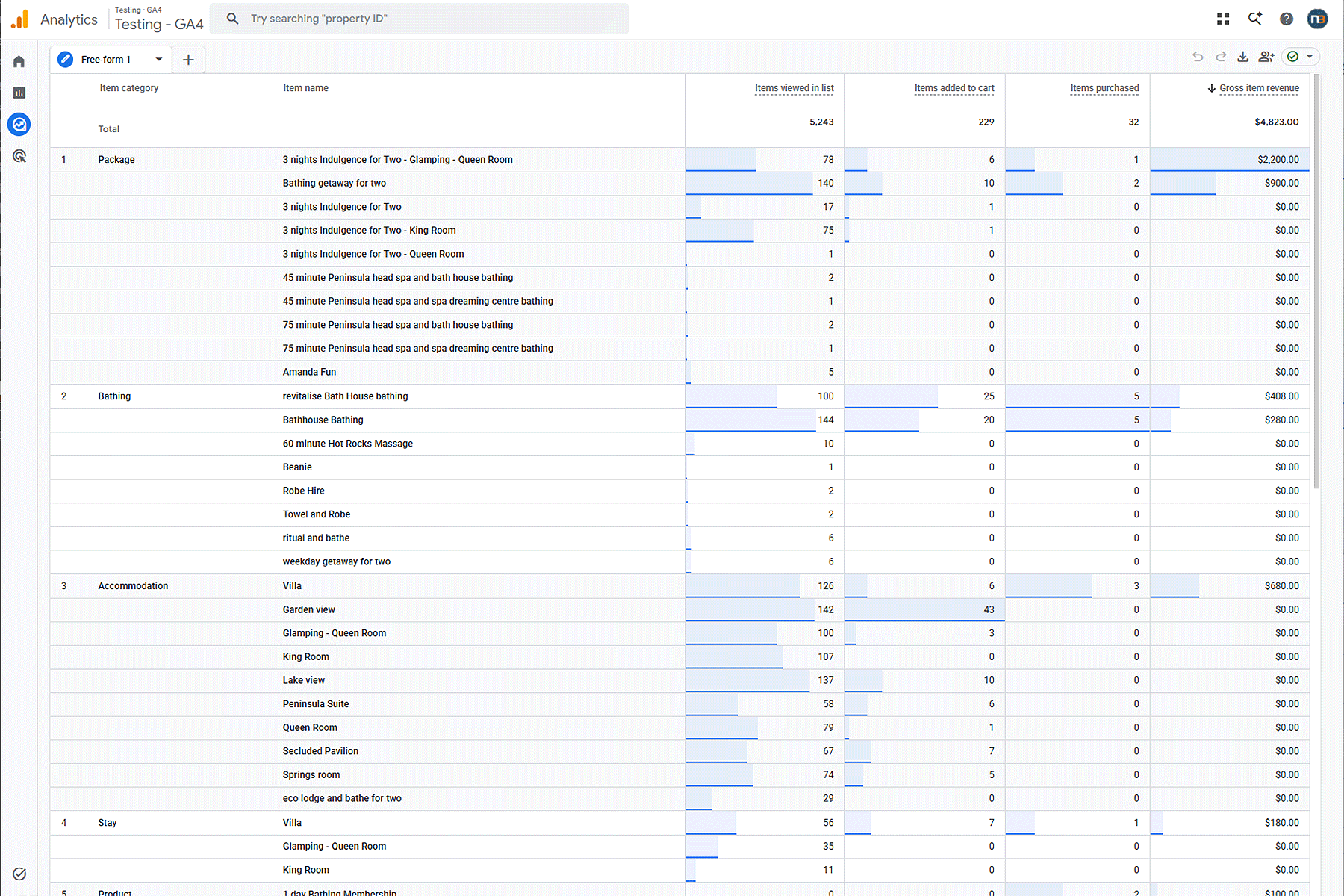Screen dimensions: 1344x896
Task: Click 'Amanda Fun' item name
Action: 309,372
